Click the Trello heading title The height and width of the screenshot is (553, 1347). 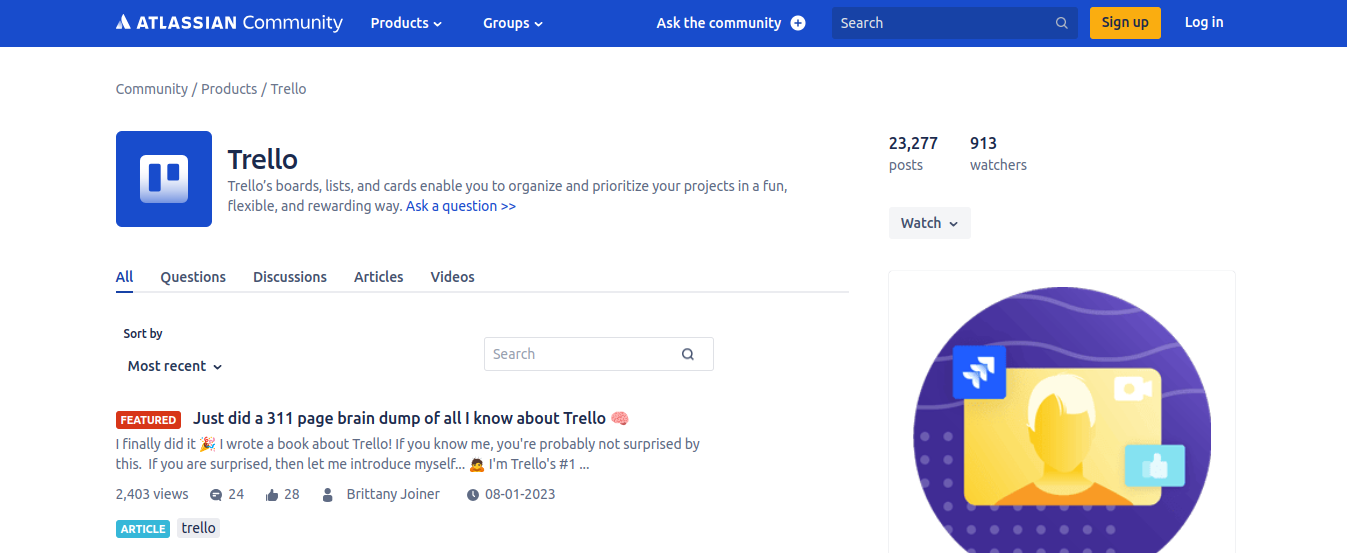coord(263,159)
